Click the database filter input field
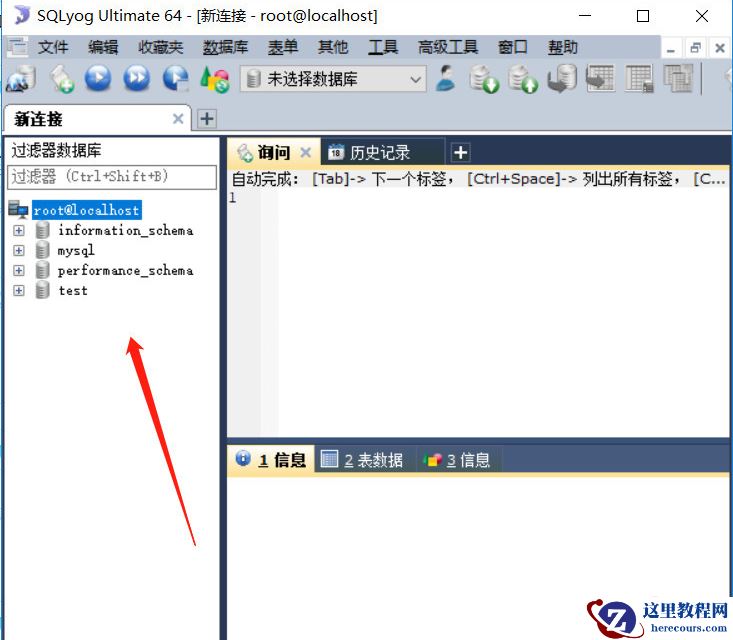The height and width of the screenshot is (640, 733). [112, 177]
